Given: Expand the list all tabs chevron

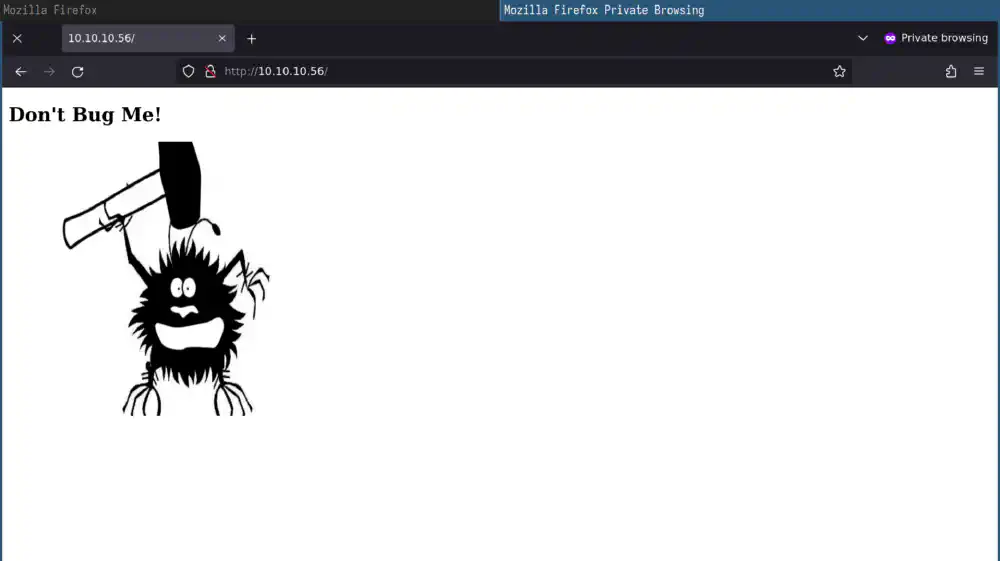Looking at the screenshot, I should coord(862,38).
